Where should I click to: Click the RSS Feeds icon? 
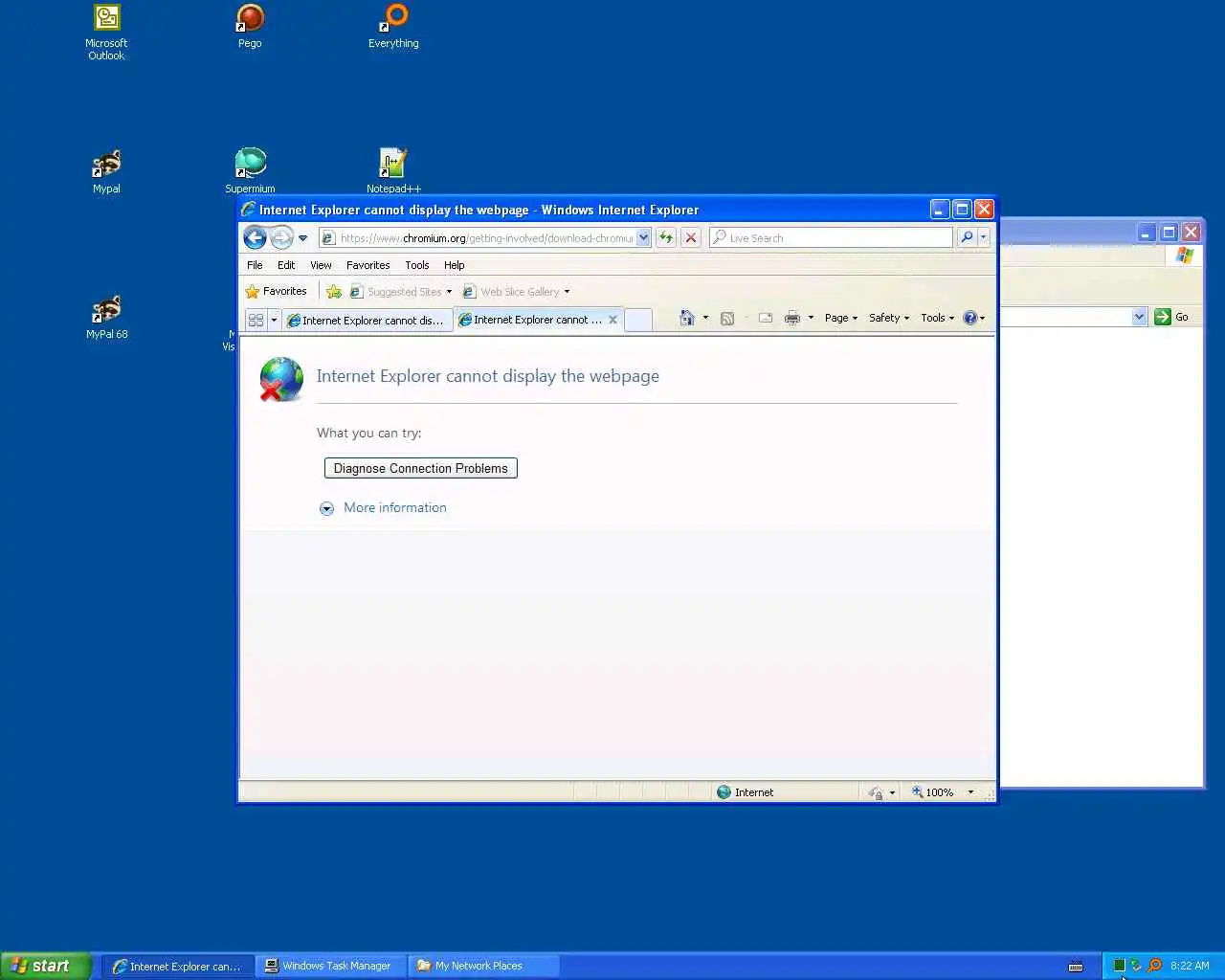(x=727, y=318)
